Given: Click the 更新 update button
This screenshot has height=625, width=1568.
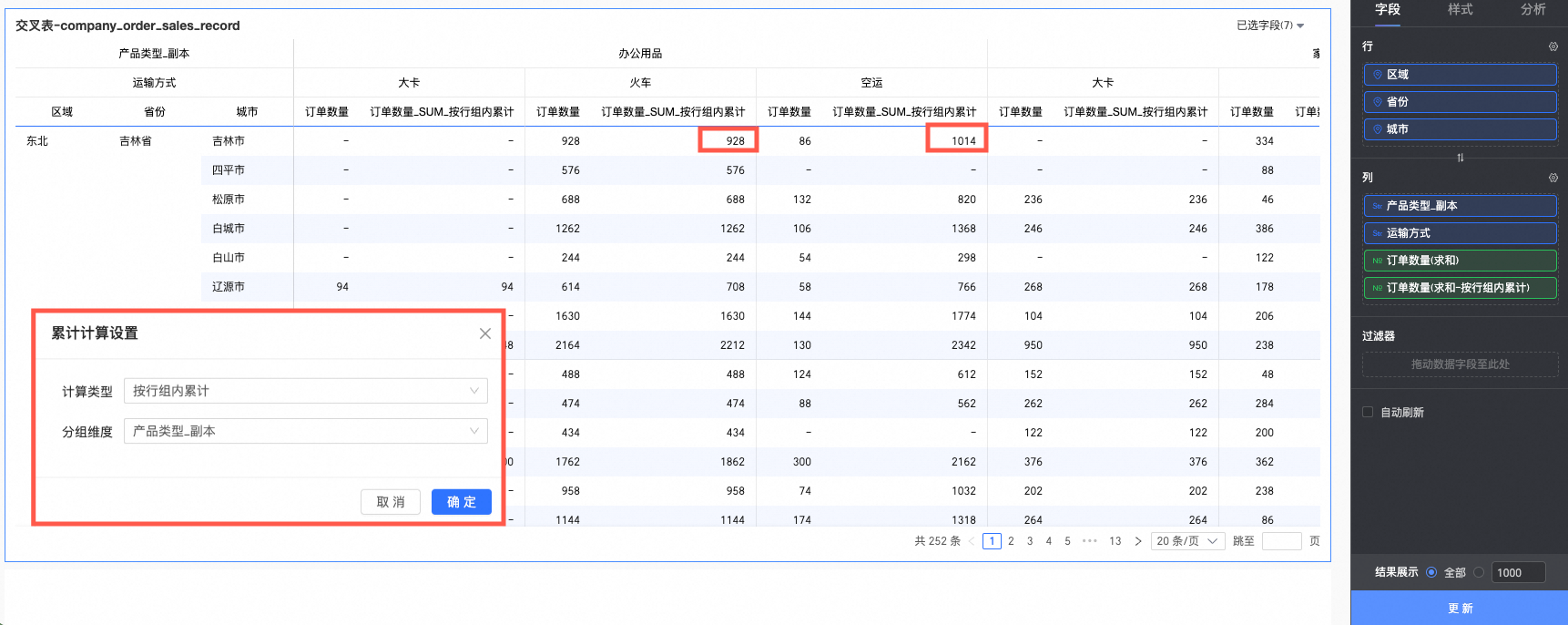Looking at the screenshot, I should pyautogui.click(x=1460, y=608).
